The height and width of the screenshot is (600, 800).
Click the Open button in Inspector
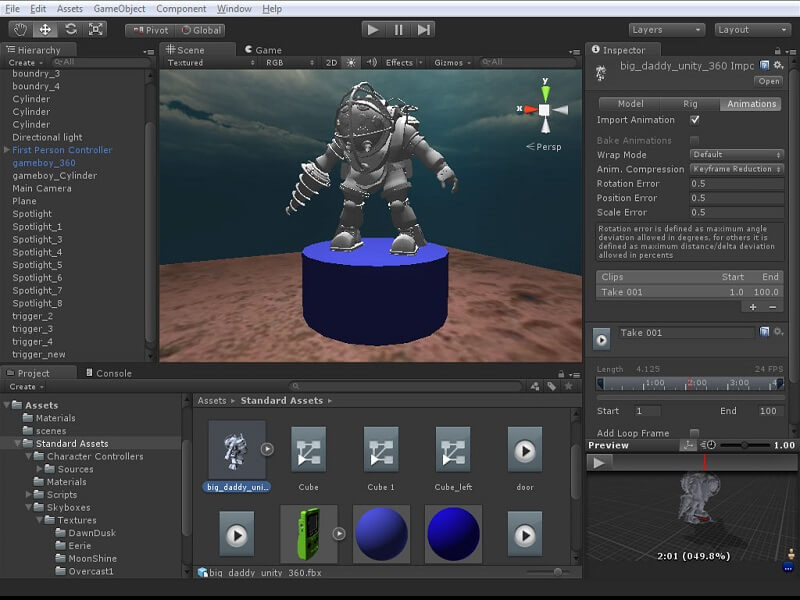coord(769,81)
